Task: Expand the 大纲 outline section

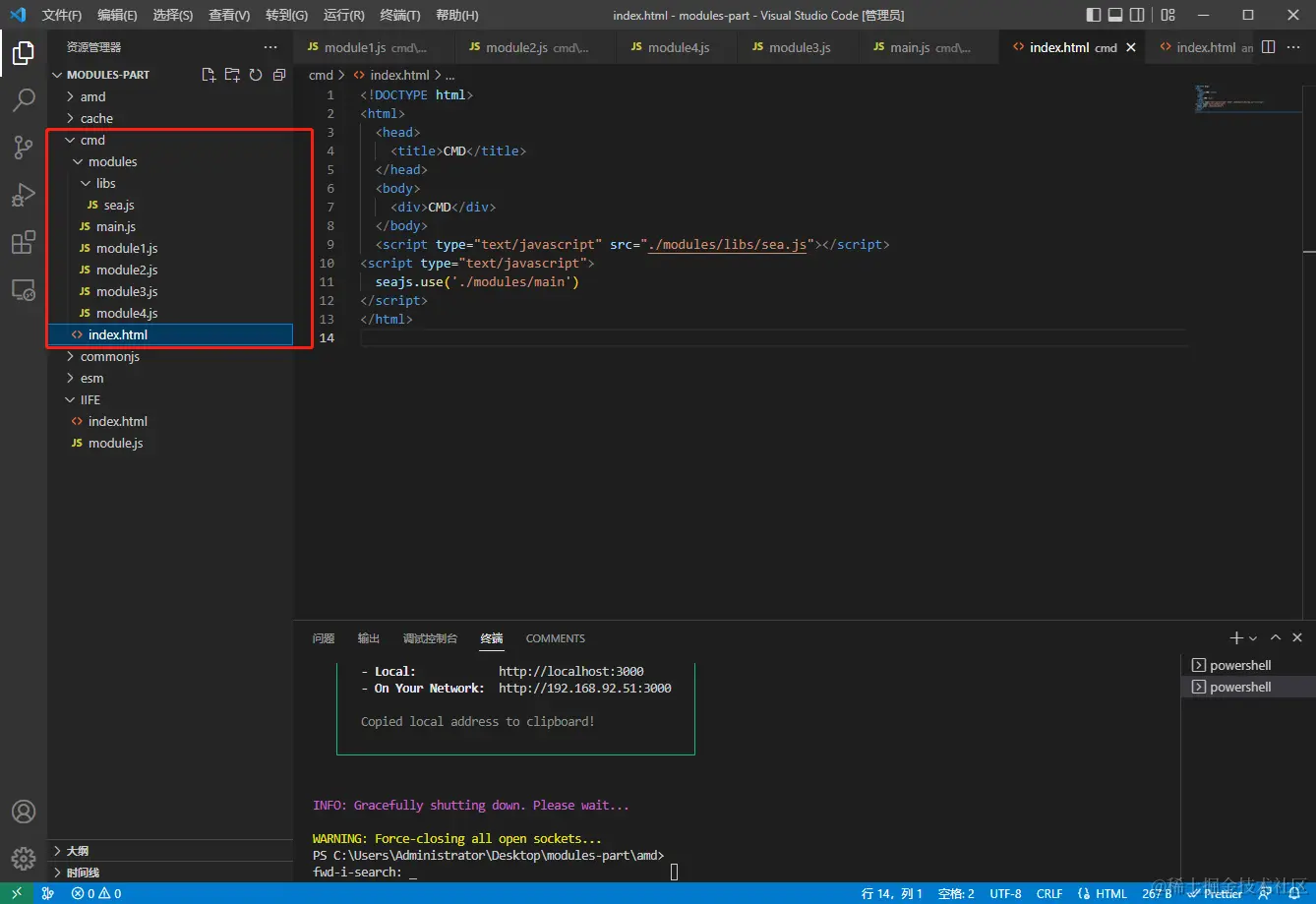Action: point(170,851)
